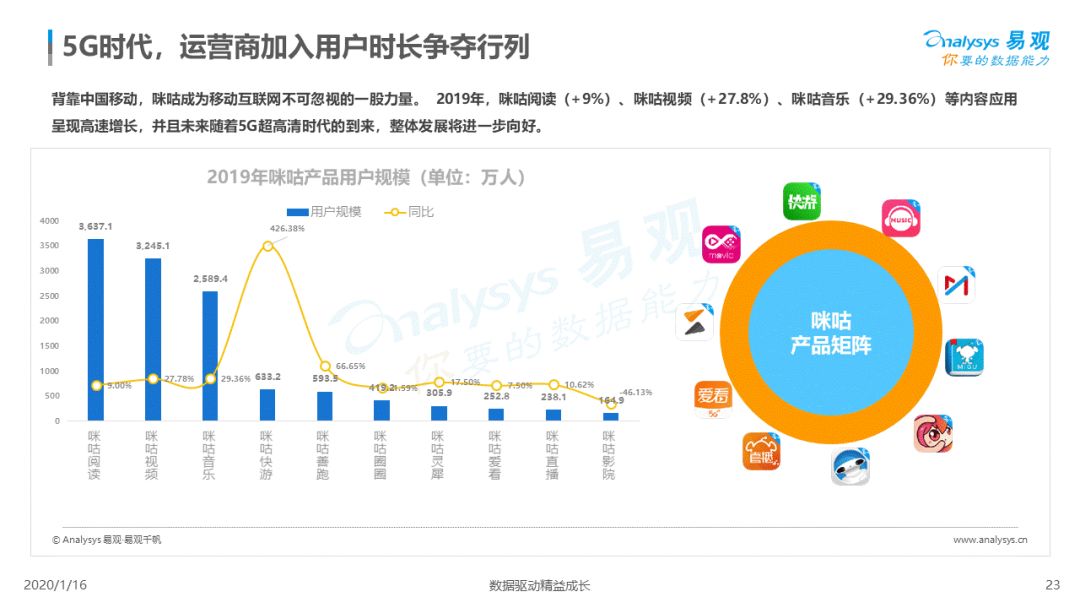Click the www.analysys.cn link
Image resolution: width=1080 pixels, height=608 pixels.
pyautogui.click(x=990, y=540)
